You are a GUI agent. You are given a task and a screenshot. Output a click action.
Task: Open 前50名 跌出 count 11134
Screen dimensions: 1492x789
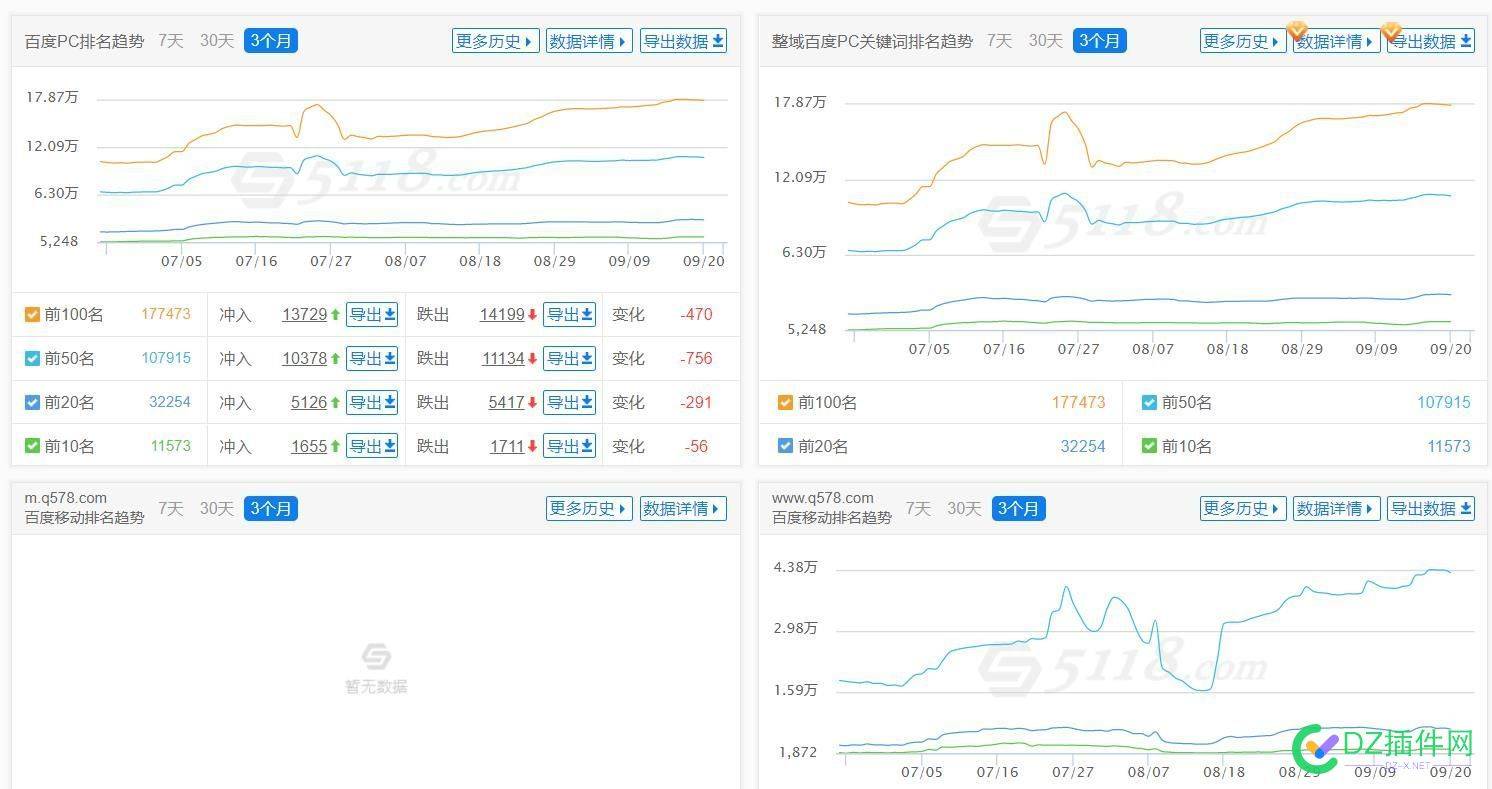pyautogui.click(x=502, y=358)
